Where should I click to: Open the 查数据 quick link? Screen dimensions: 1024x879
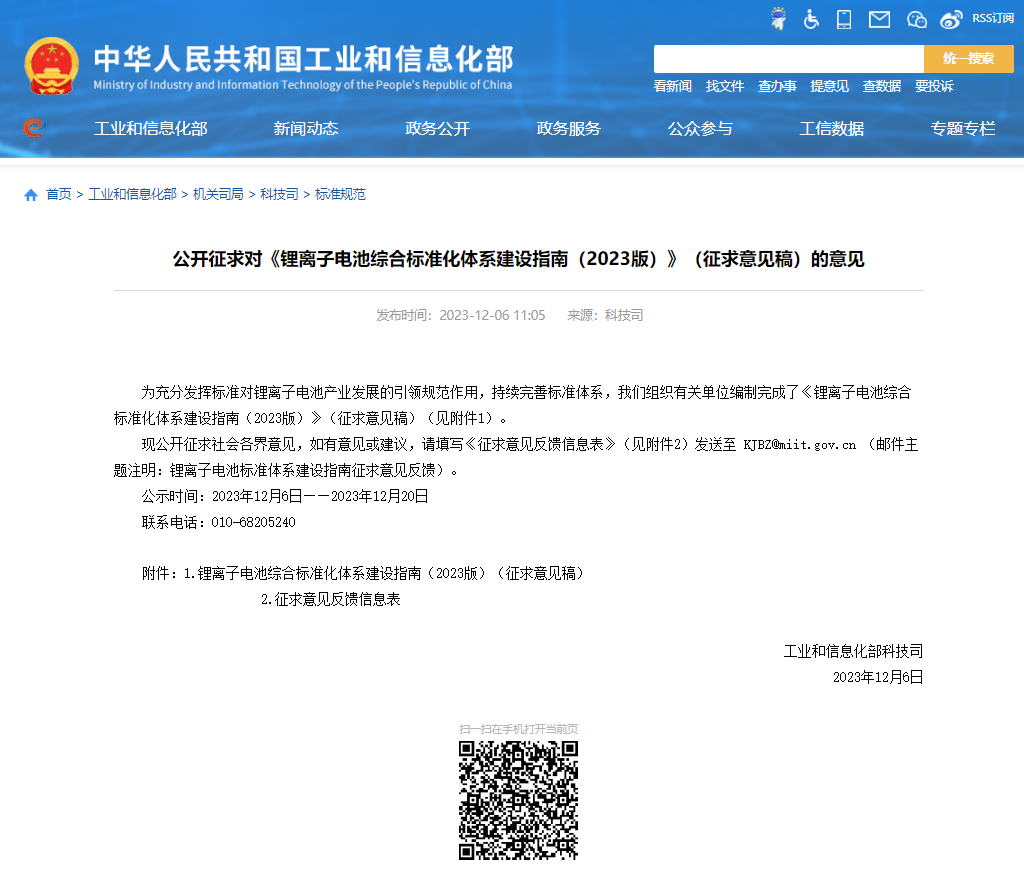click(881, 86)
